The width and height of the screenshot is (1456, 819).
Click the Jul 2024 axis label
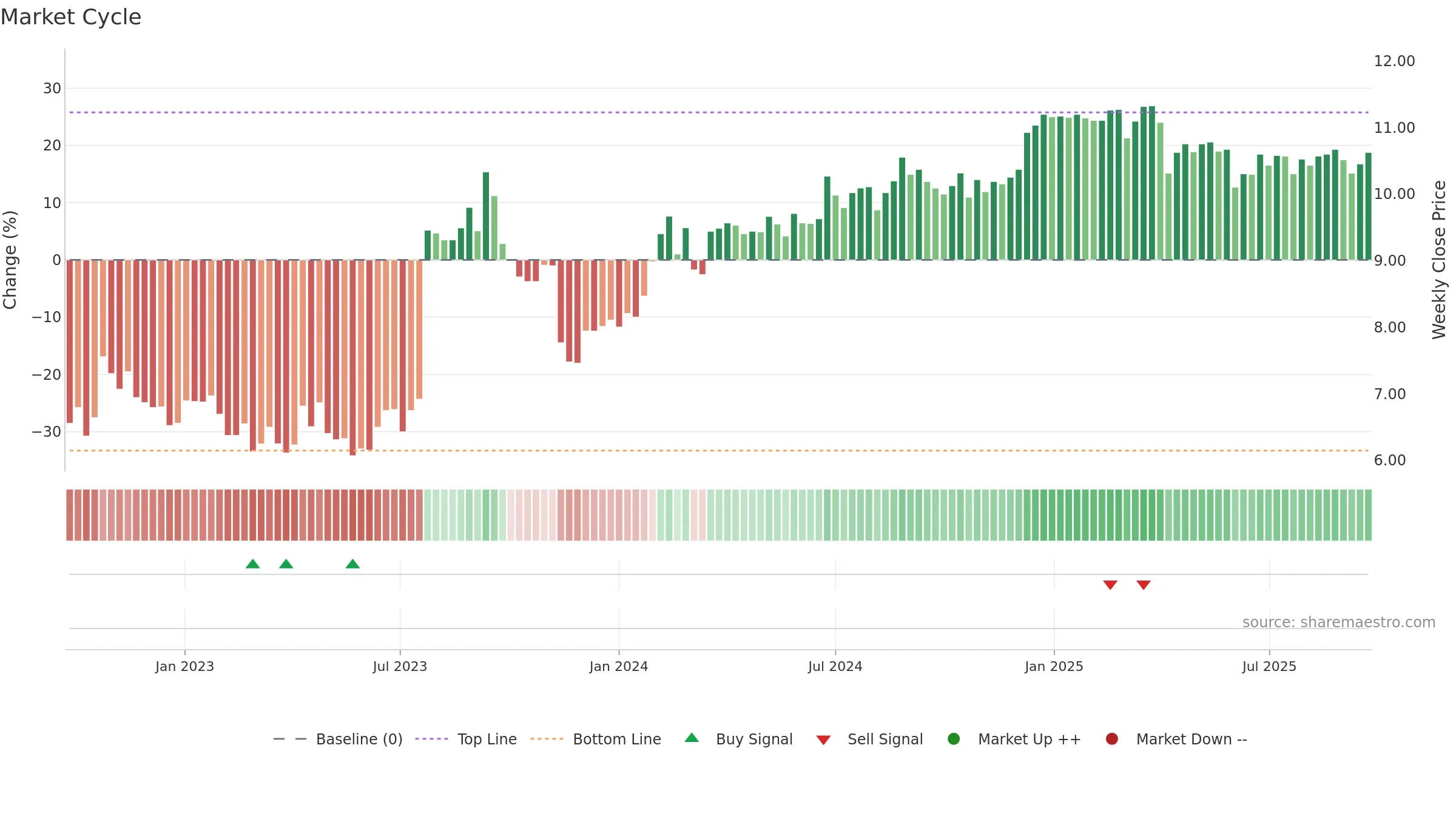[835, 667]
